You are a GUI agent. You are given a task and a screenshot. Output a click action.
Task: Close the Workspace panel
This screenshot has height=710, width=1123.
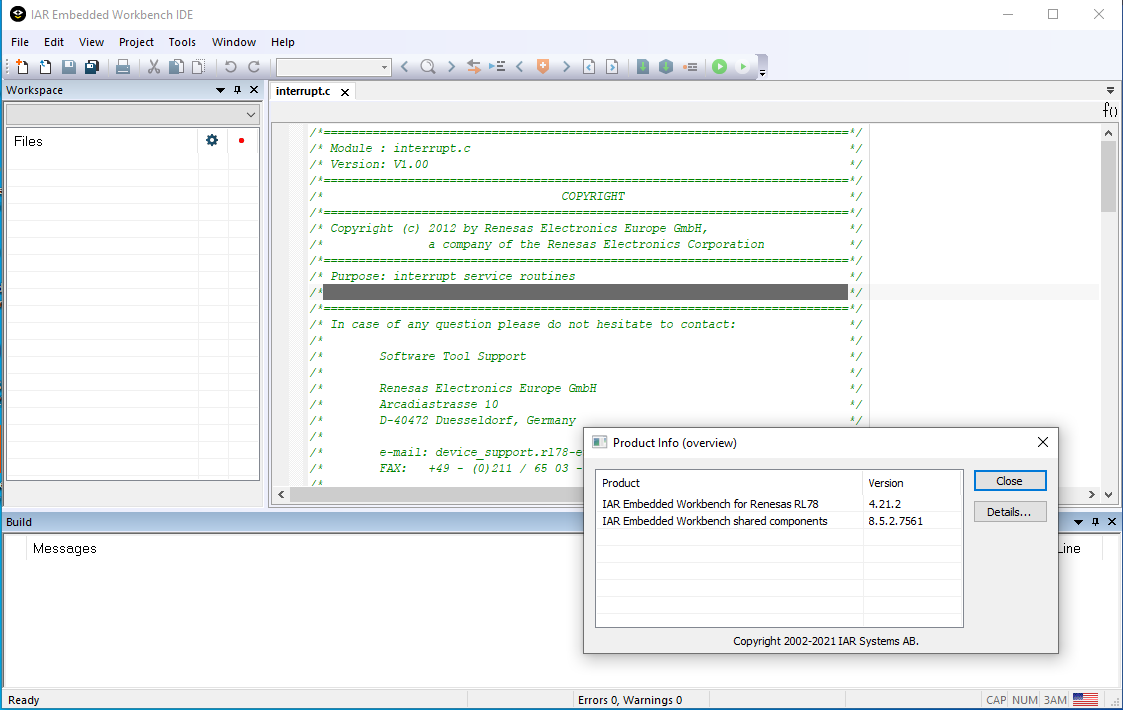tap(254, 90)
